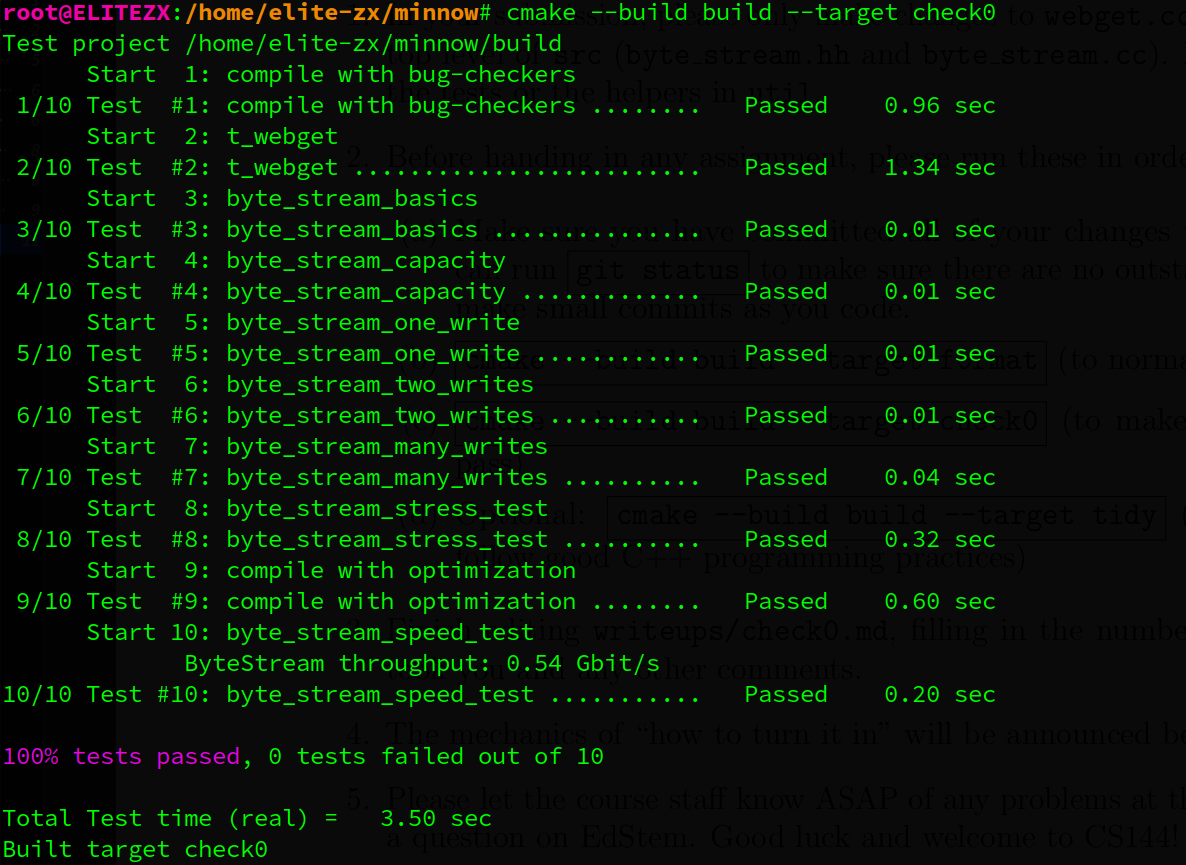Click the t_webget Passed status

[786, 168]
